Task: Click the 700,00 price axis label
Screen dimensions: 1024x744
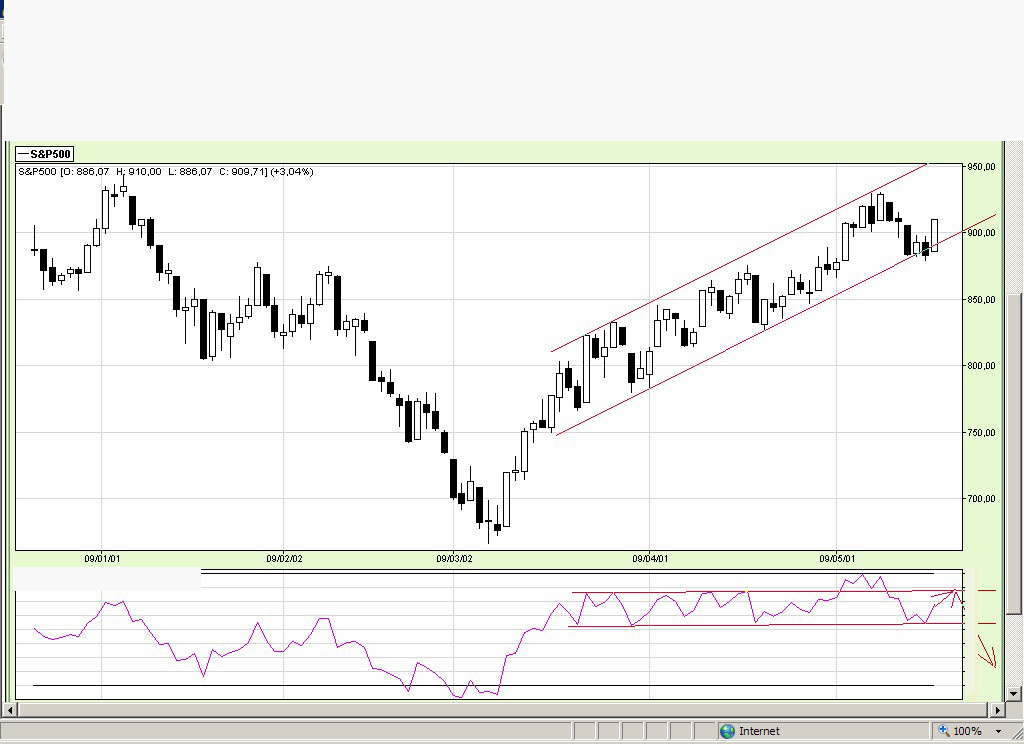Action: pos(982,498)
